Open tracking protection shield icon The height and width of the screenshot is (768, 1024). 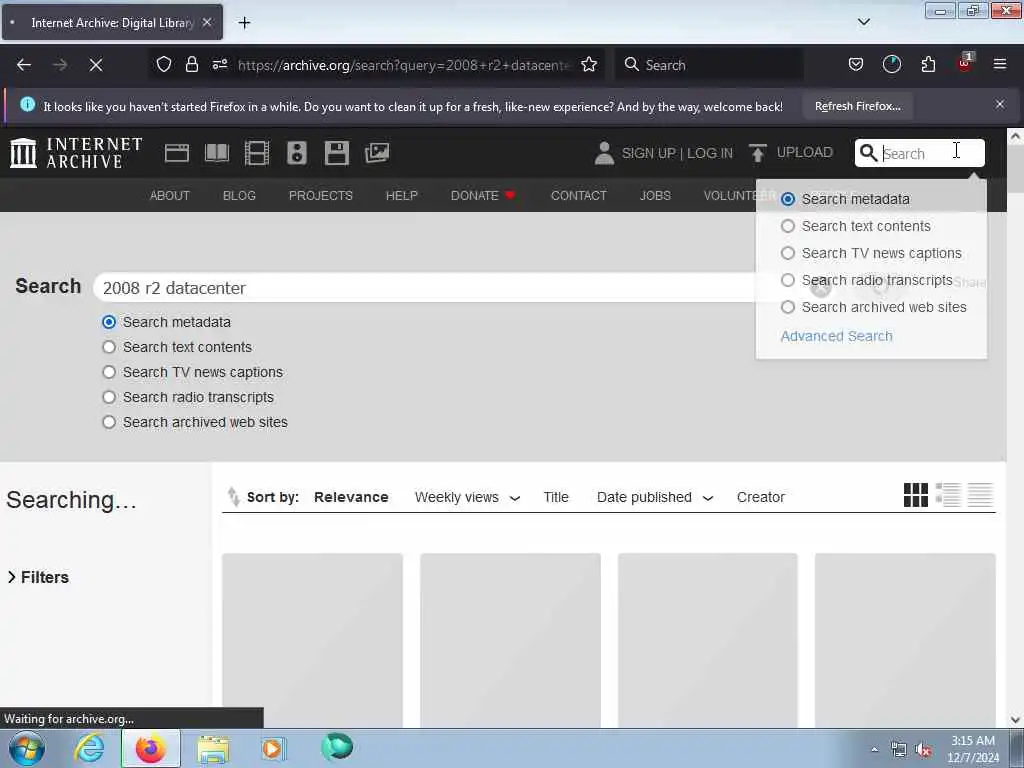tap(164, 65)
